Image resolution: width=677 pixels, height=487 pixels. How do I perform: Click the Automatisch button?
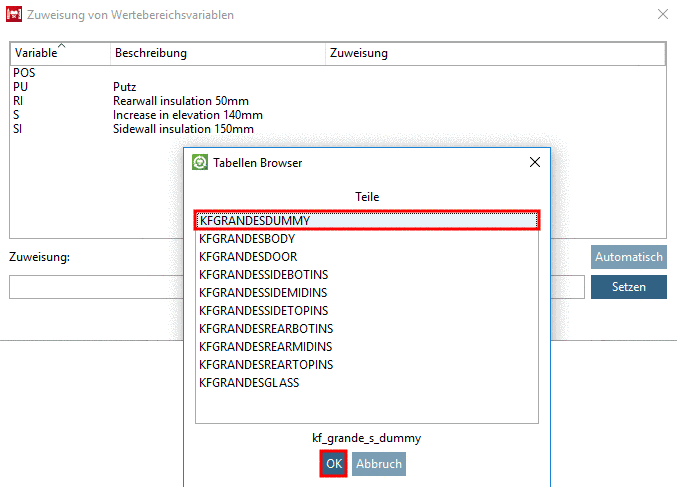click(629, 257)
